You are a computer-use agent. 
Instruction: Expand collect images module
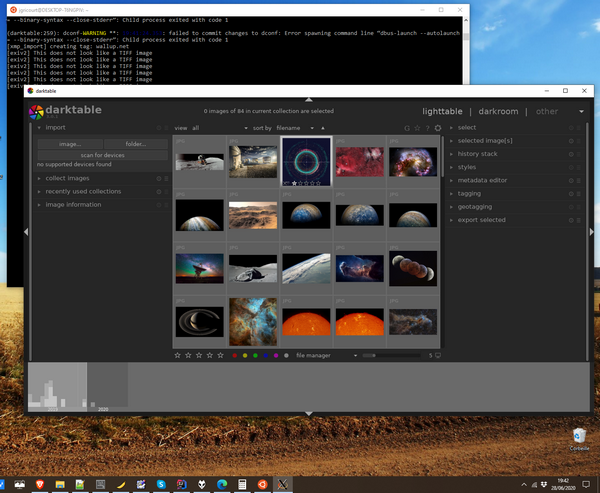39,178
